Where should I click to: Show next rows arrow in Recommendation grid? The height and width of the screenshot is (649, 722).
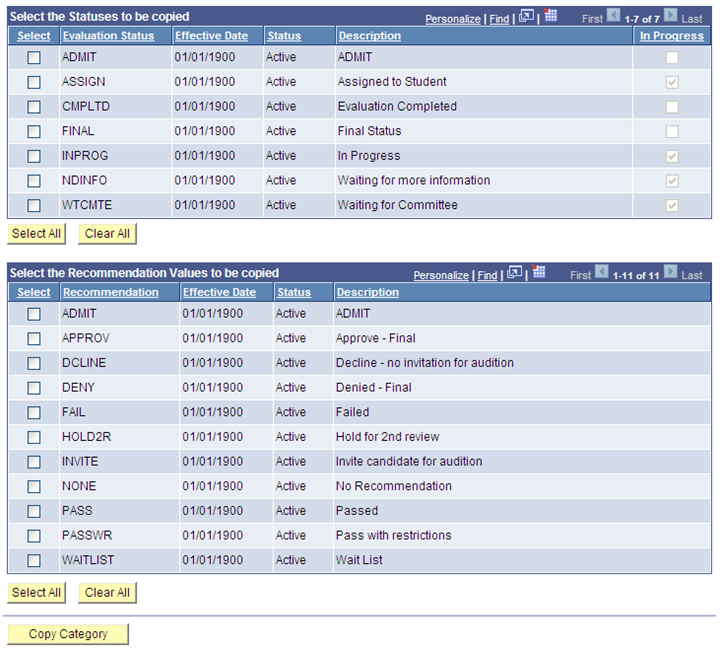pyautogui.click(x=670, y=272)
